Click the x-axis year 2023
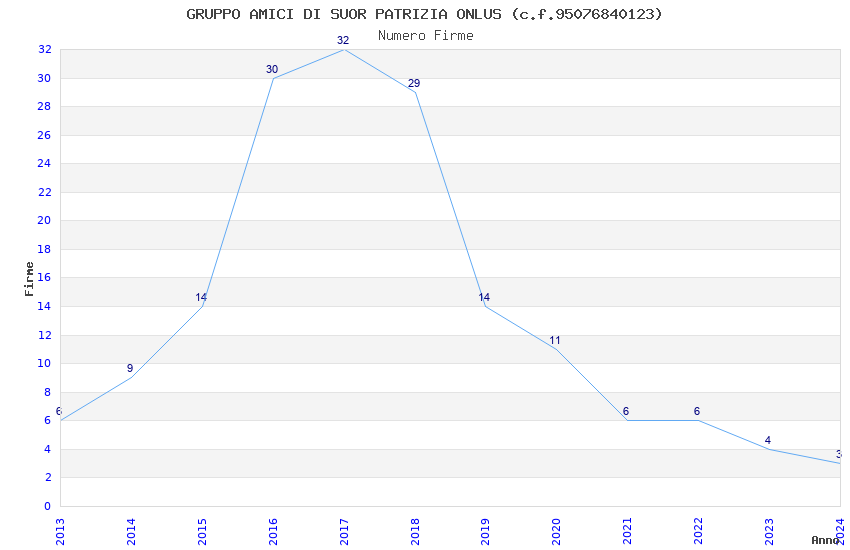850x550 pixels. tap(769, 532)
